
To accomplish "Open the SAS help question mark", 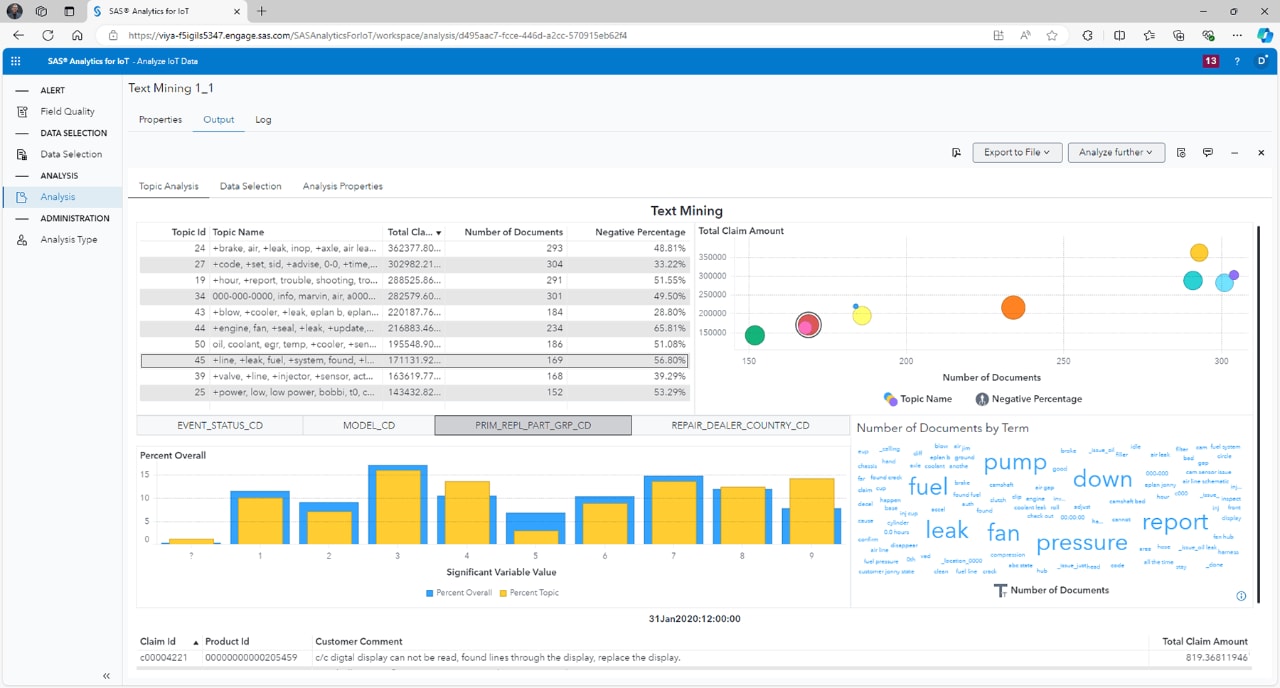I will [1237, 61].
